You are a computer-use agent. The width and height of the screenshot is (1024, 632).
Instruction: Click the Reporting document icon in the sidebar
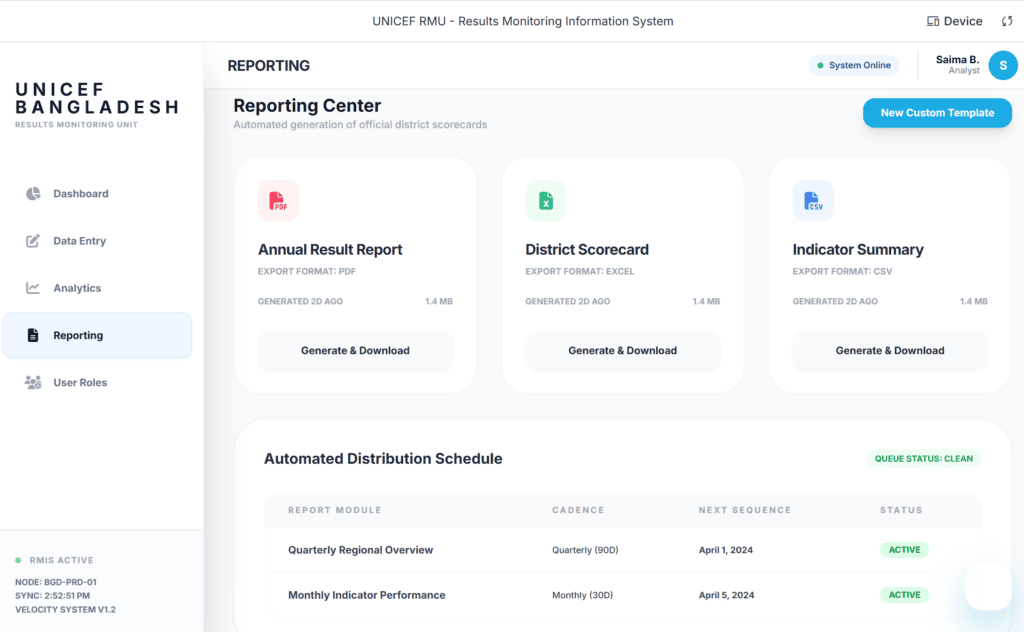coord(33,335)
